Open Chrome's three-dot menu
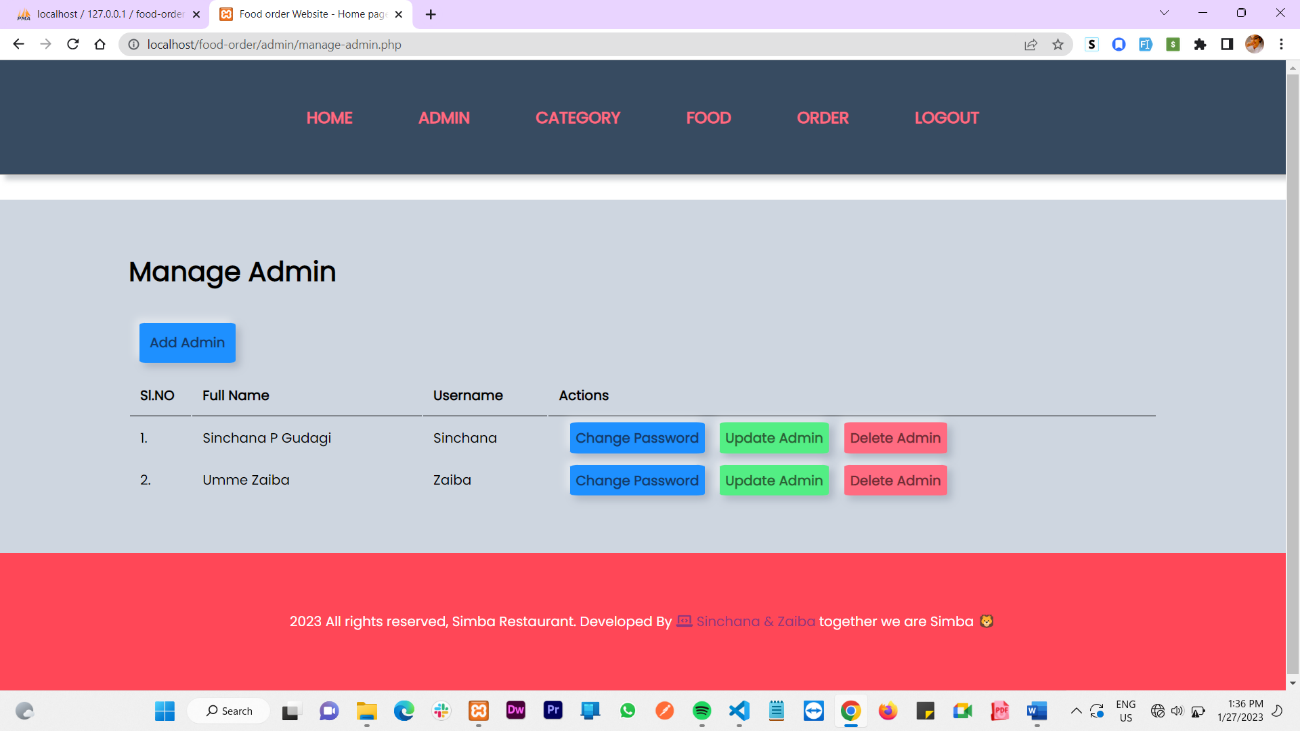This screenshot has height=731, width=1300. click(1281, 44)
